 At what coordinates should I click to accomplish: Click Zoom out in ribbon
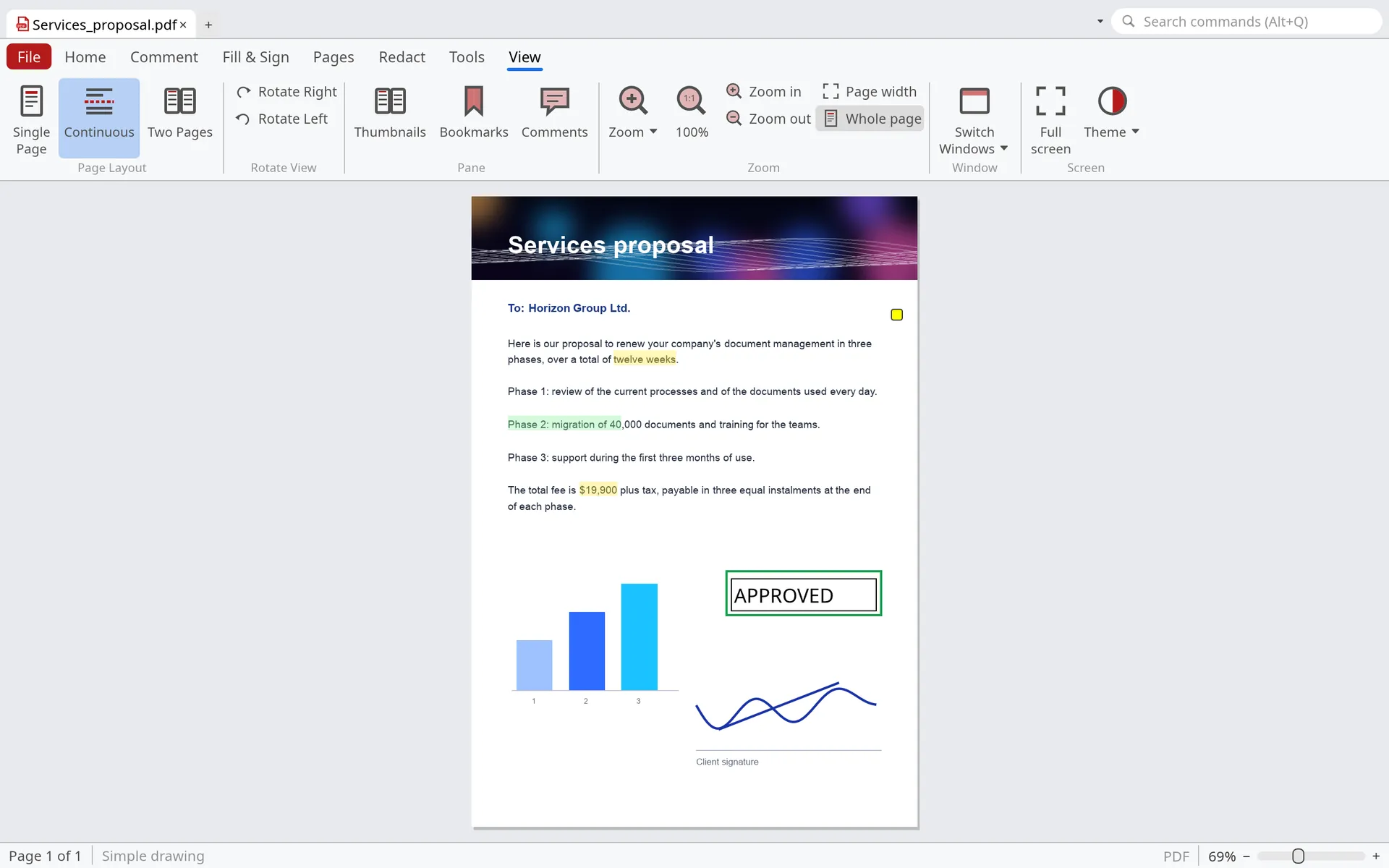[769, 119]
